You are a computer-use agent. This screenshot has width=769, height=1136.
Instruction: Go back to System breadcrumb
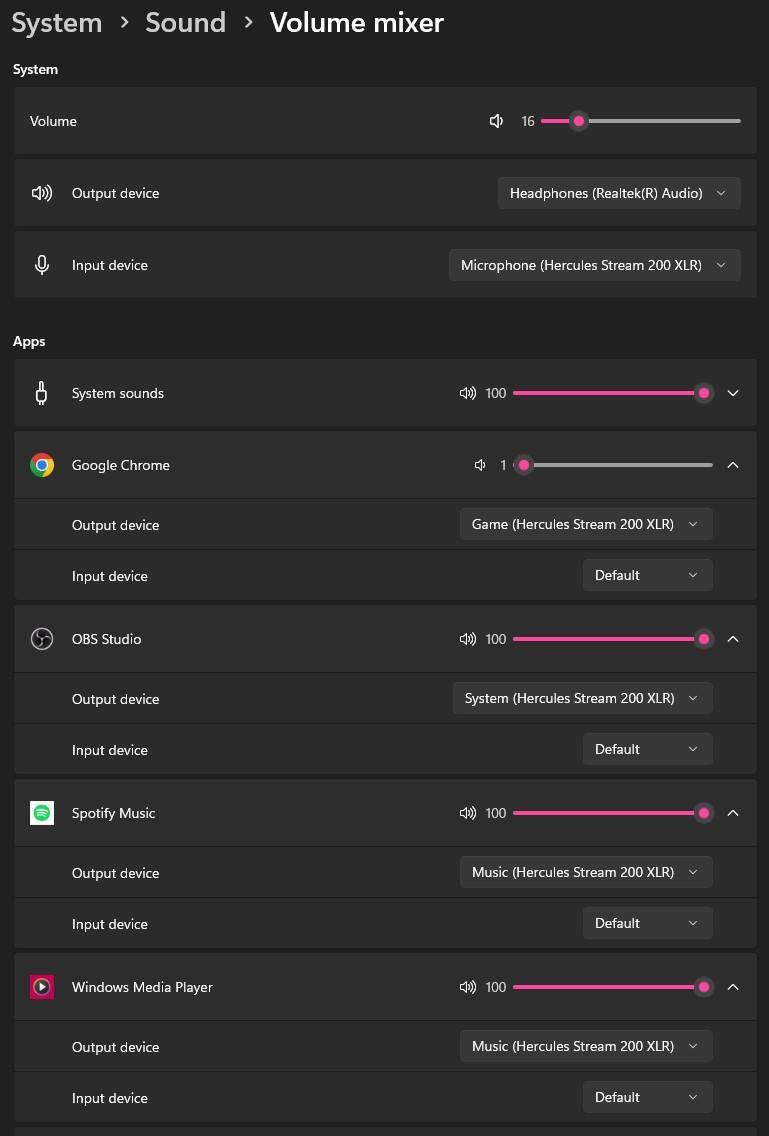click(x=56, y=22)
